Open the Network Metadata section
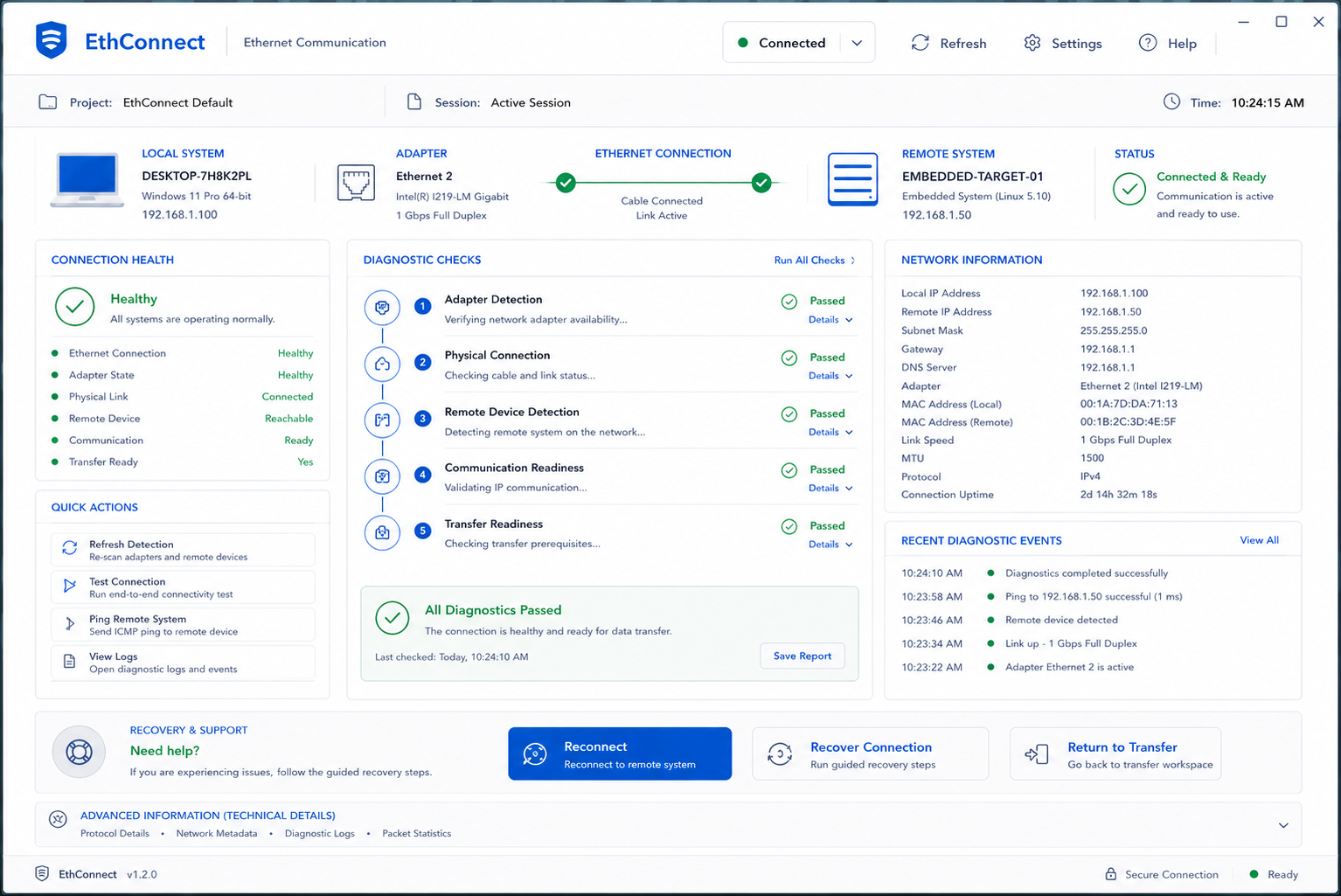 click(217, 833)
